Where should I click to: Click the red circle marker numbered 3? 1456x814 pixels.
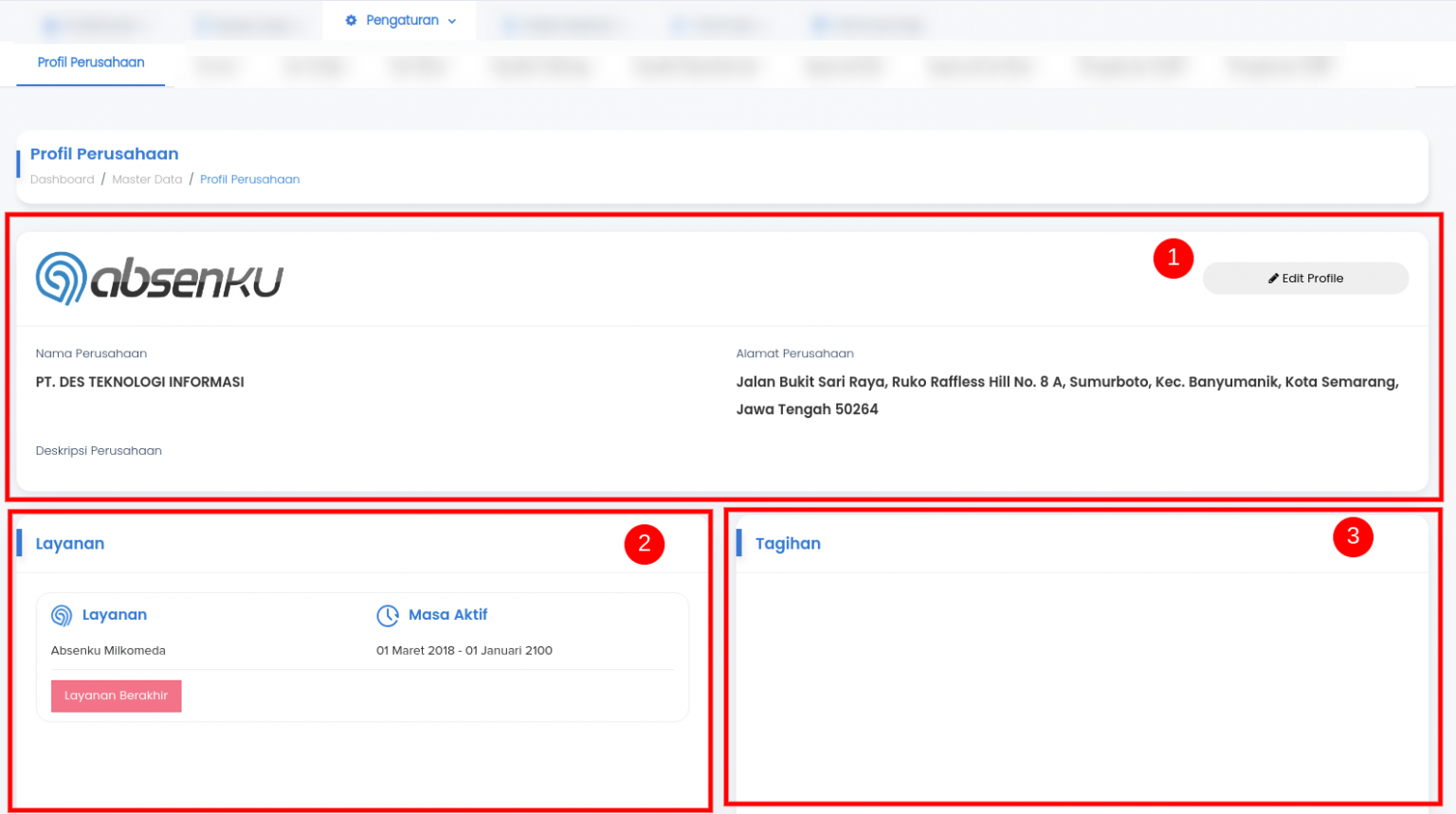pyautogui.click(x=1352, y=536)
